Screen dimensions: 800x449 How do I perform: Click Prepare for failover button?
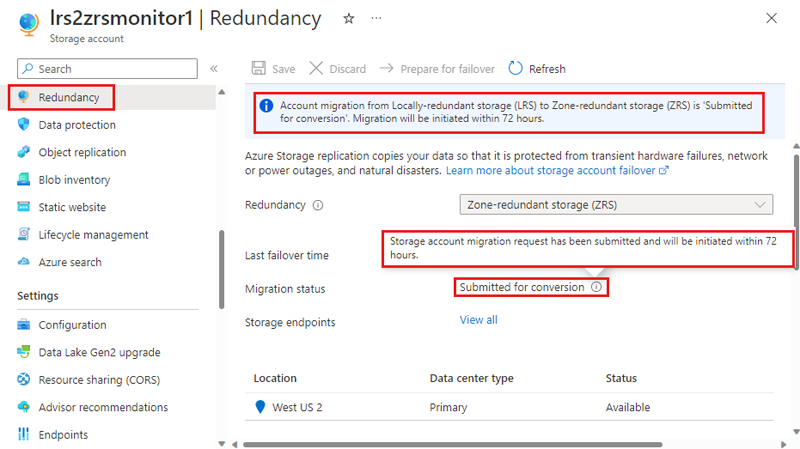tap(437, 68)
